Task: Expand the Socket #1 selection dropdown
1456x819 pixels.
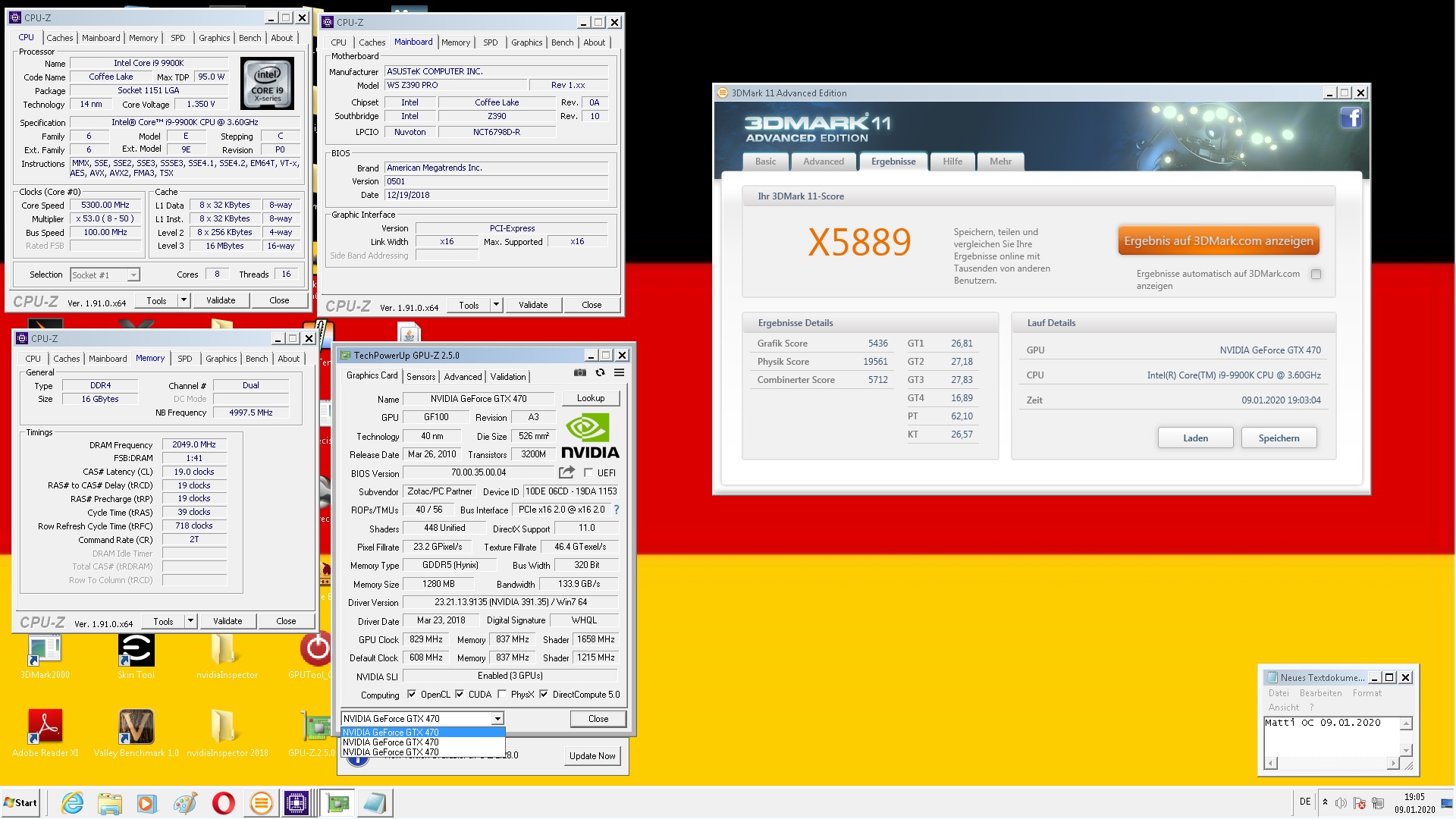Action: tap(133, 275)
